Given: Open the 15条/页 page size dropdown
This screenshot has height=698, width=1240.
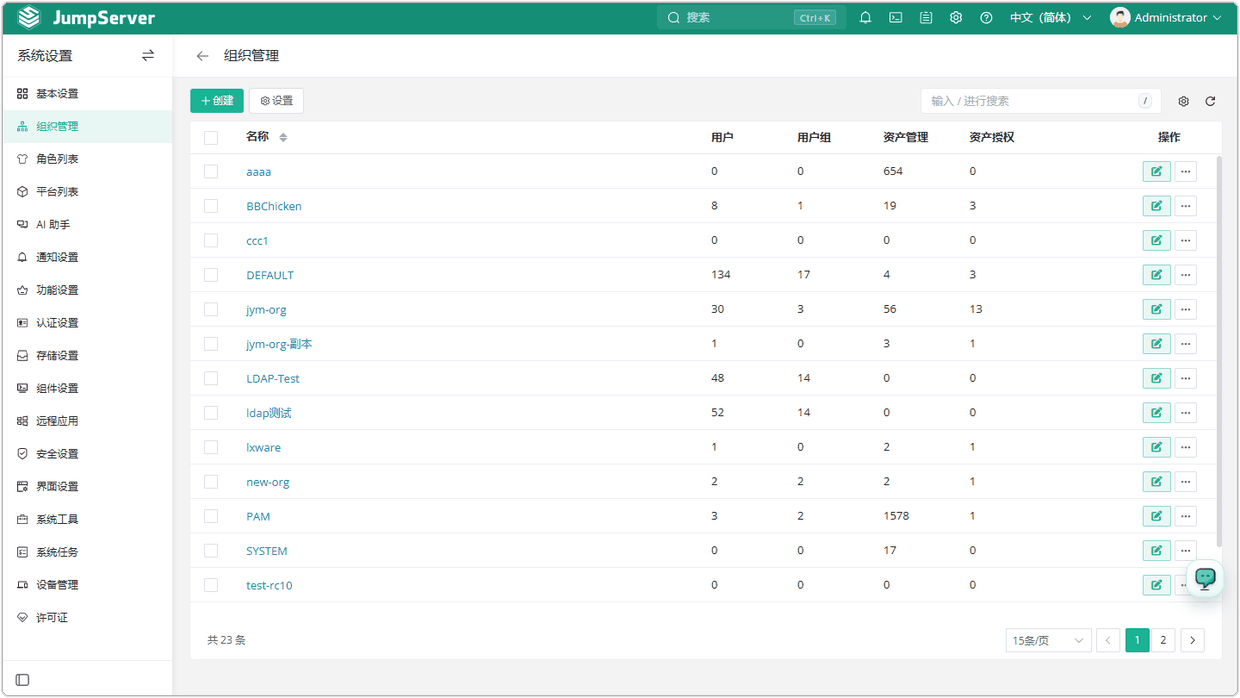Looking at the screenshot, I should point(1048,640).
